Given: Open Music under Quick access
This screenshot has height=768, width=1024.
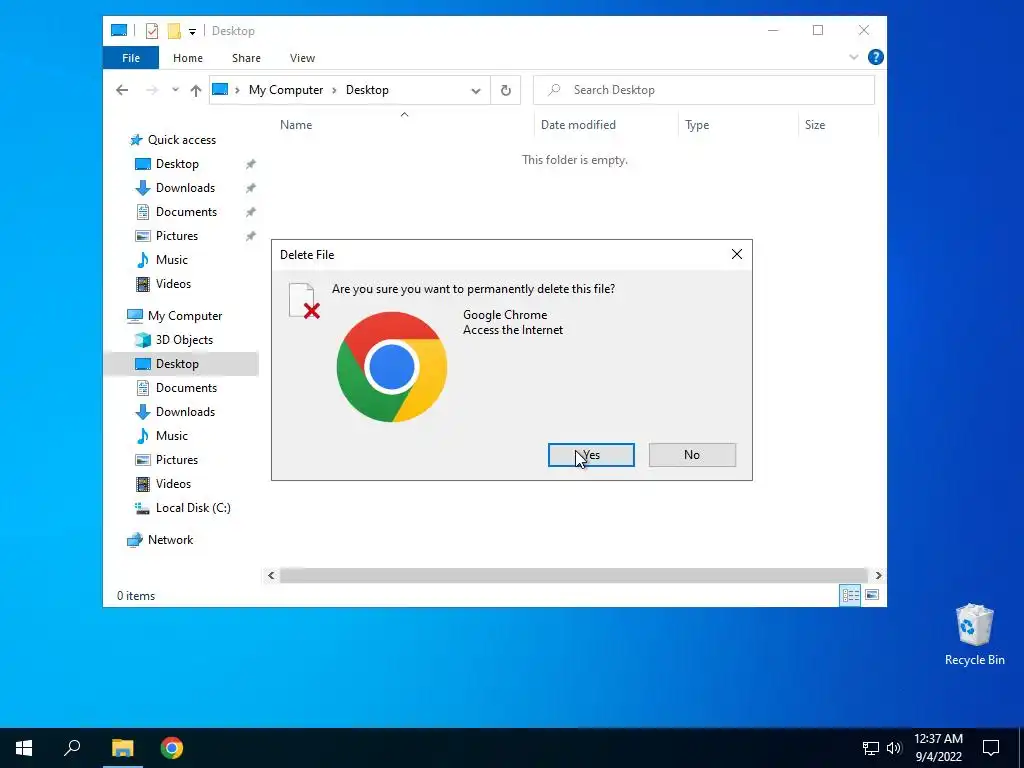Looking at the screenshot, I should [171, 260].
